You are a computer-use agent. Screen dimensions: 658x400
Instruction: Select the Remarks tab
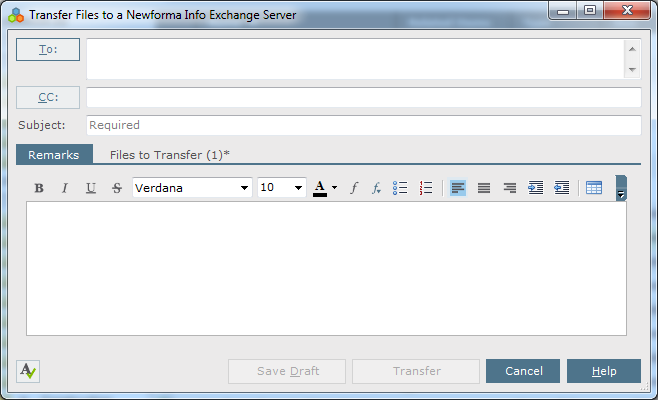(x=54, y=154)
